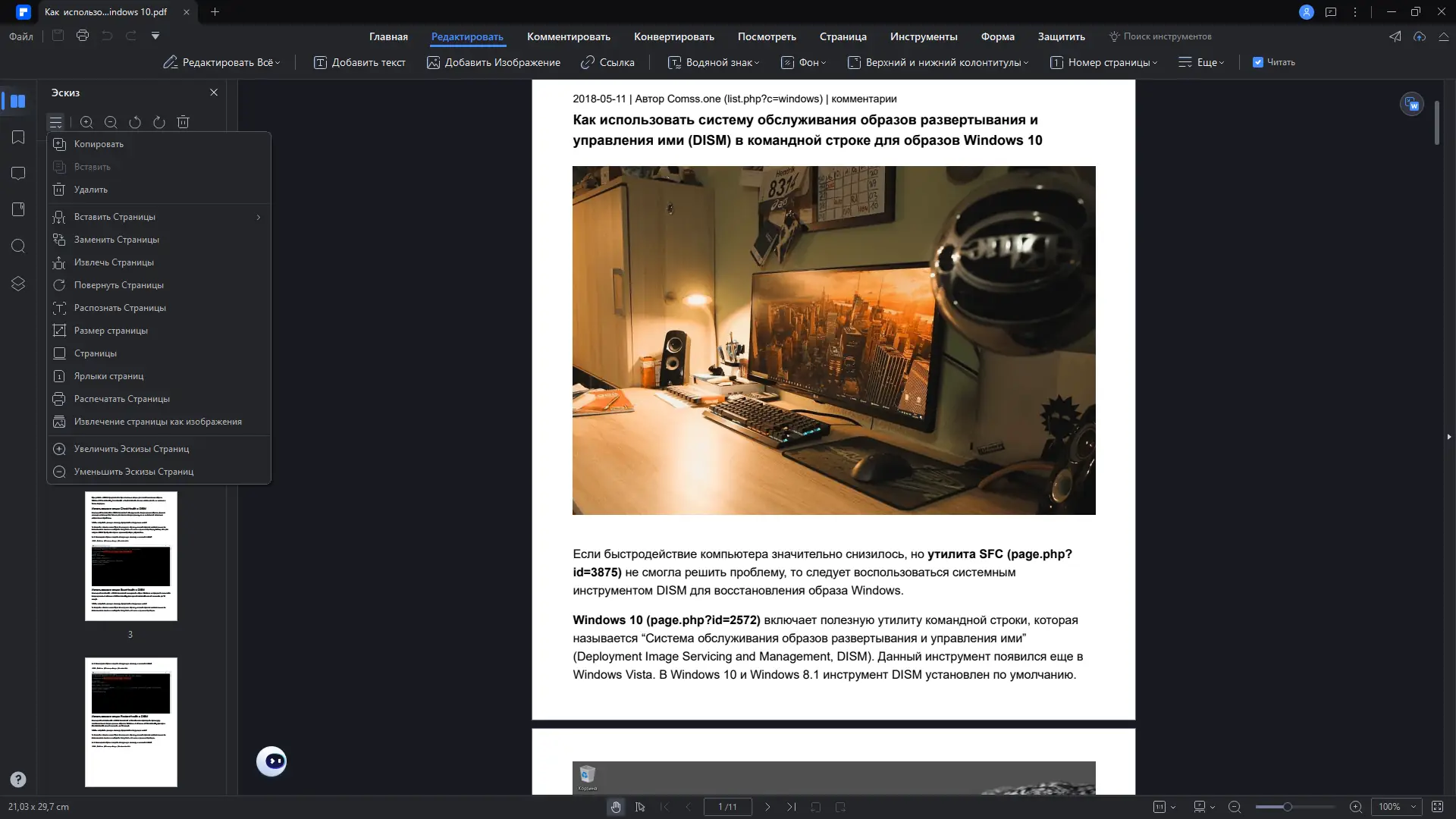Image resolution: width=1456 pixels, height=819 pixels.
Task: Toggle the Читать checkbox
Action: (x=1257, y=62)
